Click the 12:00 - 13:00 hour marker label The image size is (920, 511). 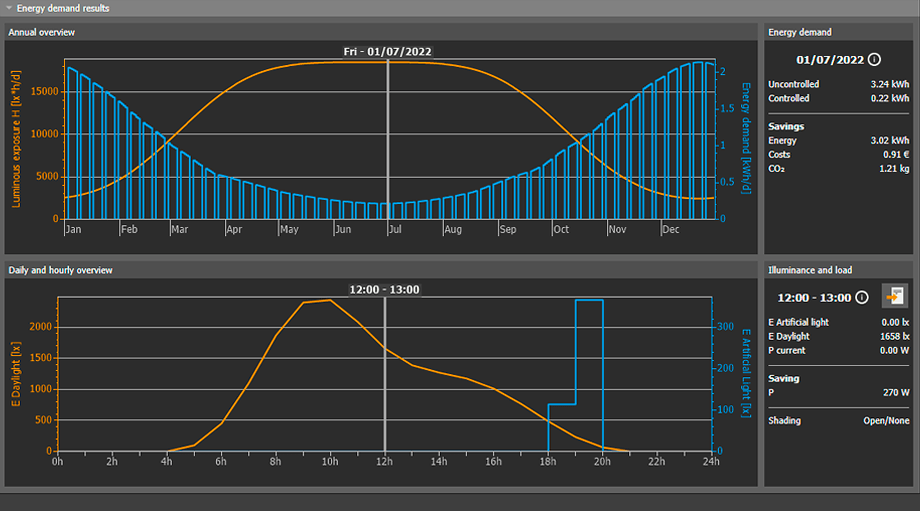[x=384, y=290]
